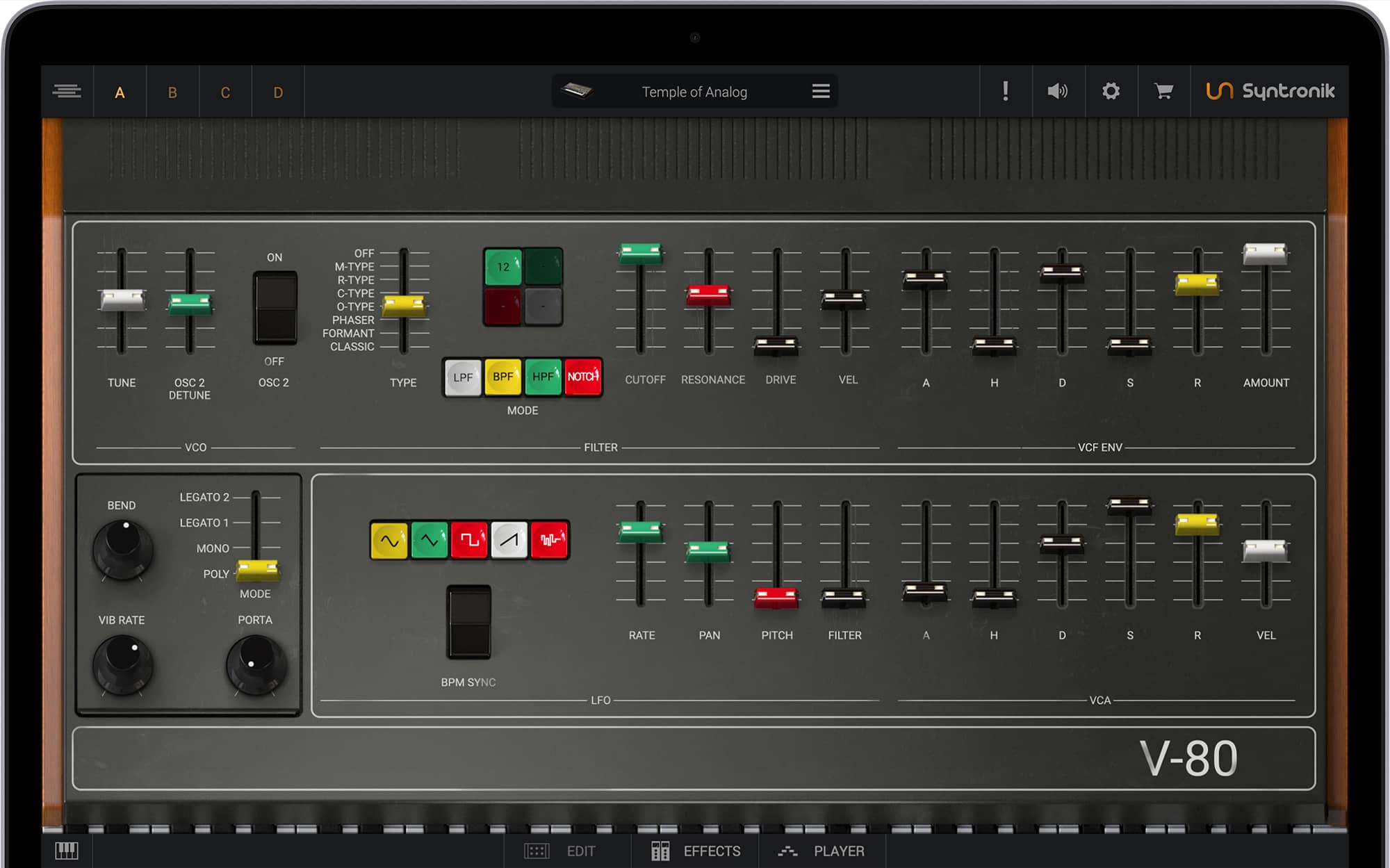Show the keyboard with the piano icon
This screenshot has width=1390, height=868.
click(x=67, y=851)
